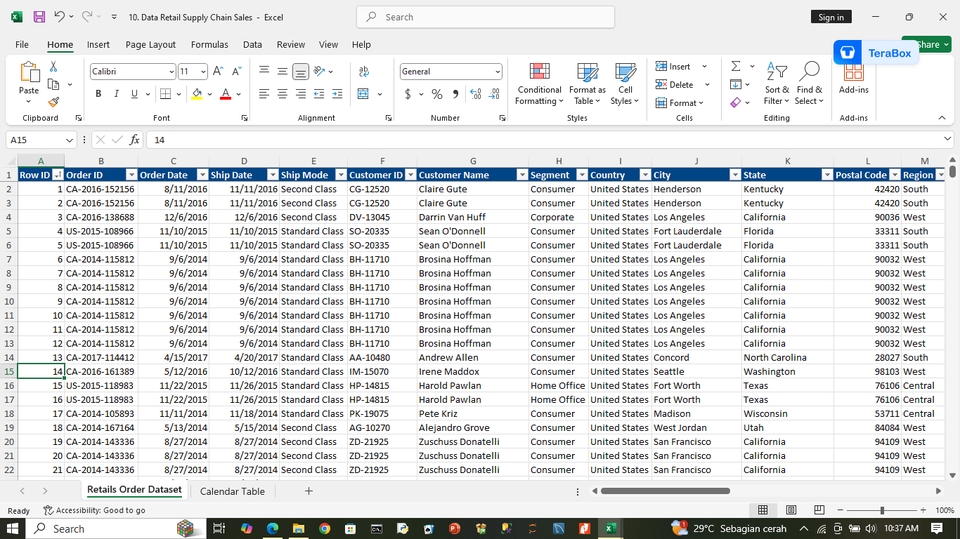
Task: Click the Insert Function fx icon
Action: [135, 140]
